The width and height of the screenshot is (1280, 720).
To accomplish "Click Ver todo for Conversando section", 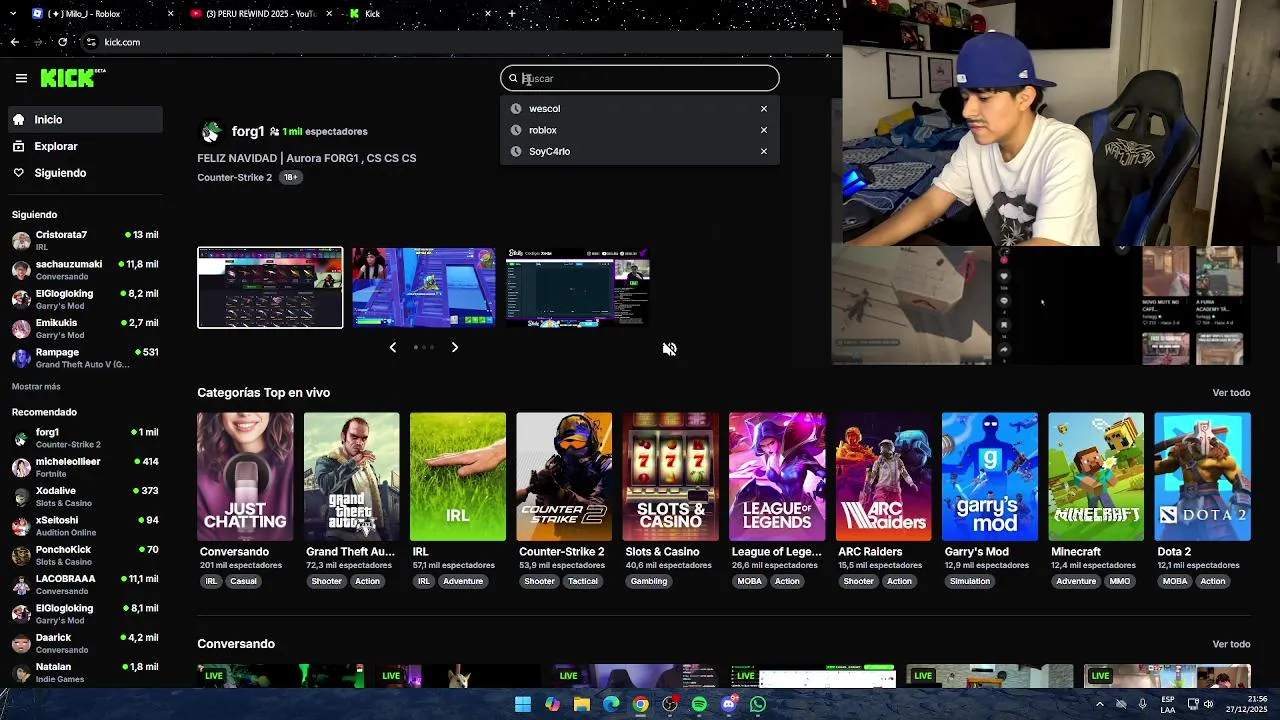I will coord(1231,644).
